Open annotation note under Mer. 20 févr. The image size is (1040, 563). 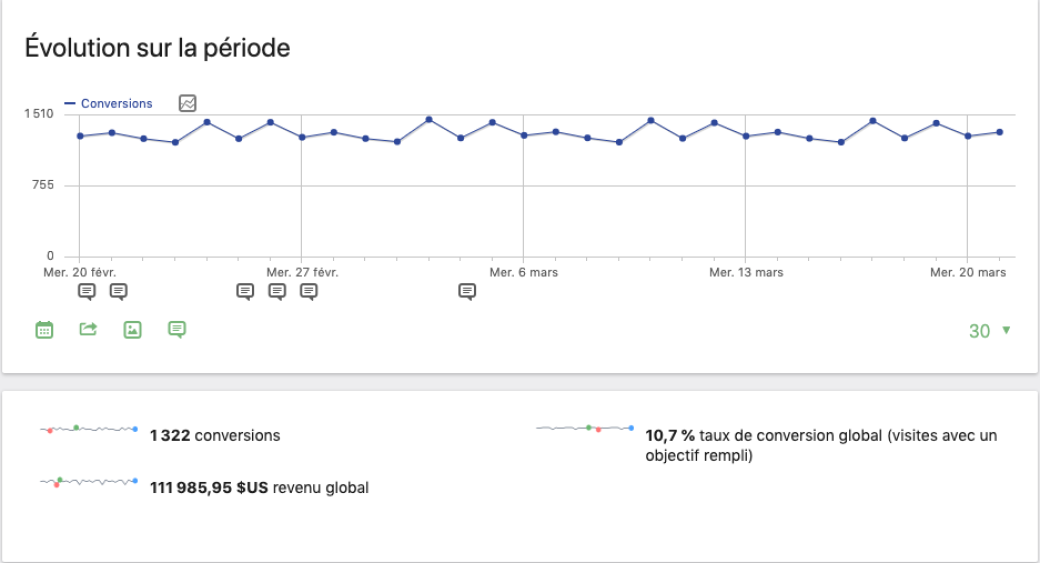pos(87,292)
